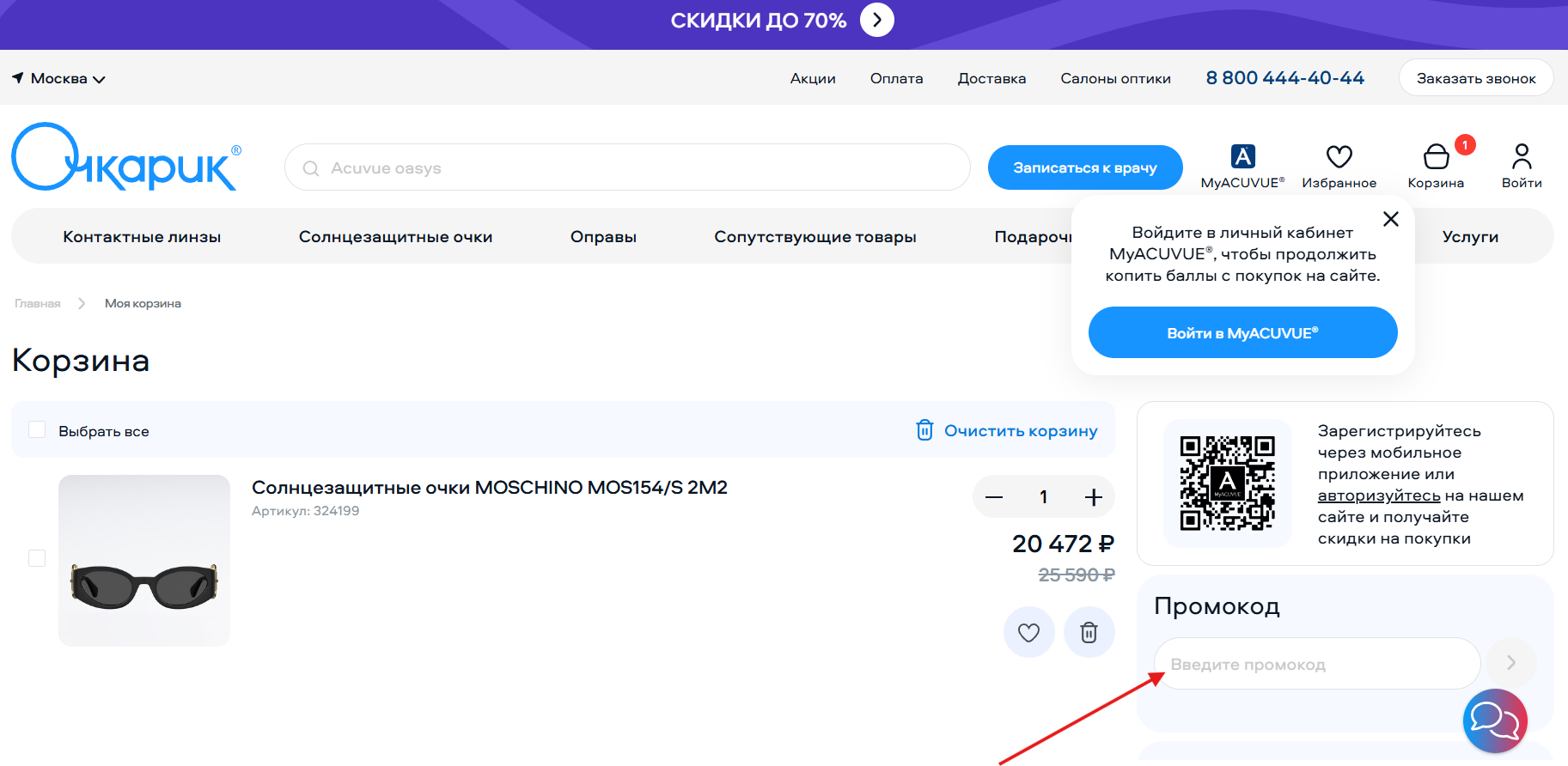Select the MOSCHINO sunglasses item checkbox

click(x=37, y=558)
